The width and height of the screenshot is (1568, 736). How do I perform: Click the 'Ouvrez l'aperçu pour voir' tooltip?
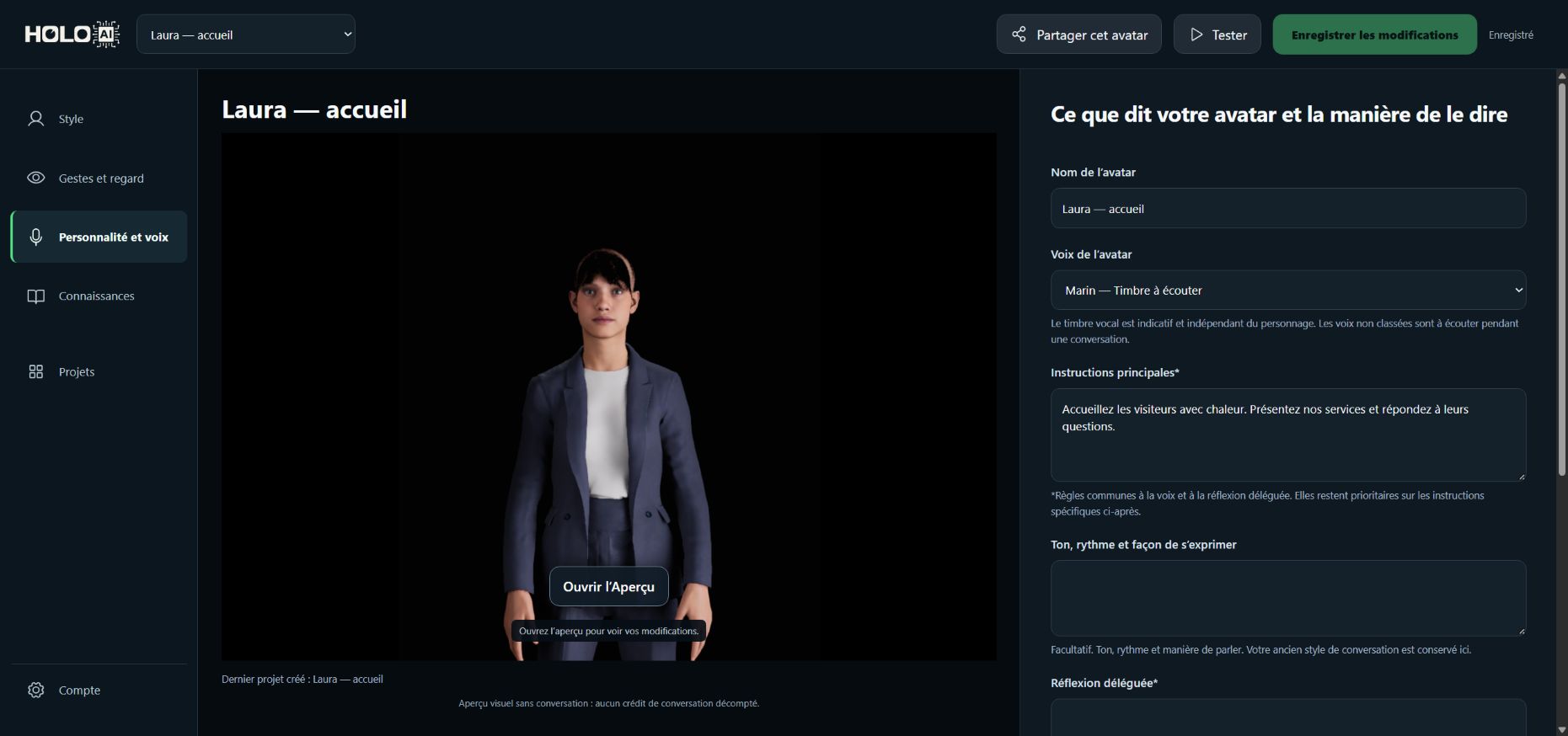tap(608, 631)
